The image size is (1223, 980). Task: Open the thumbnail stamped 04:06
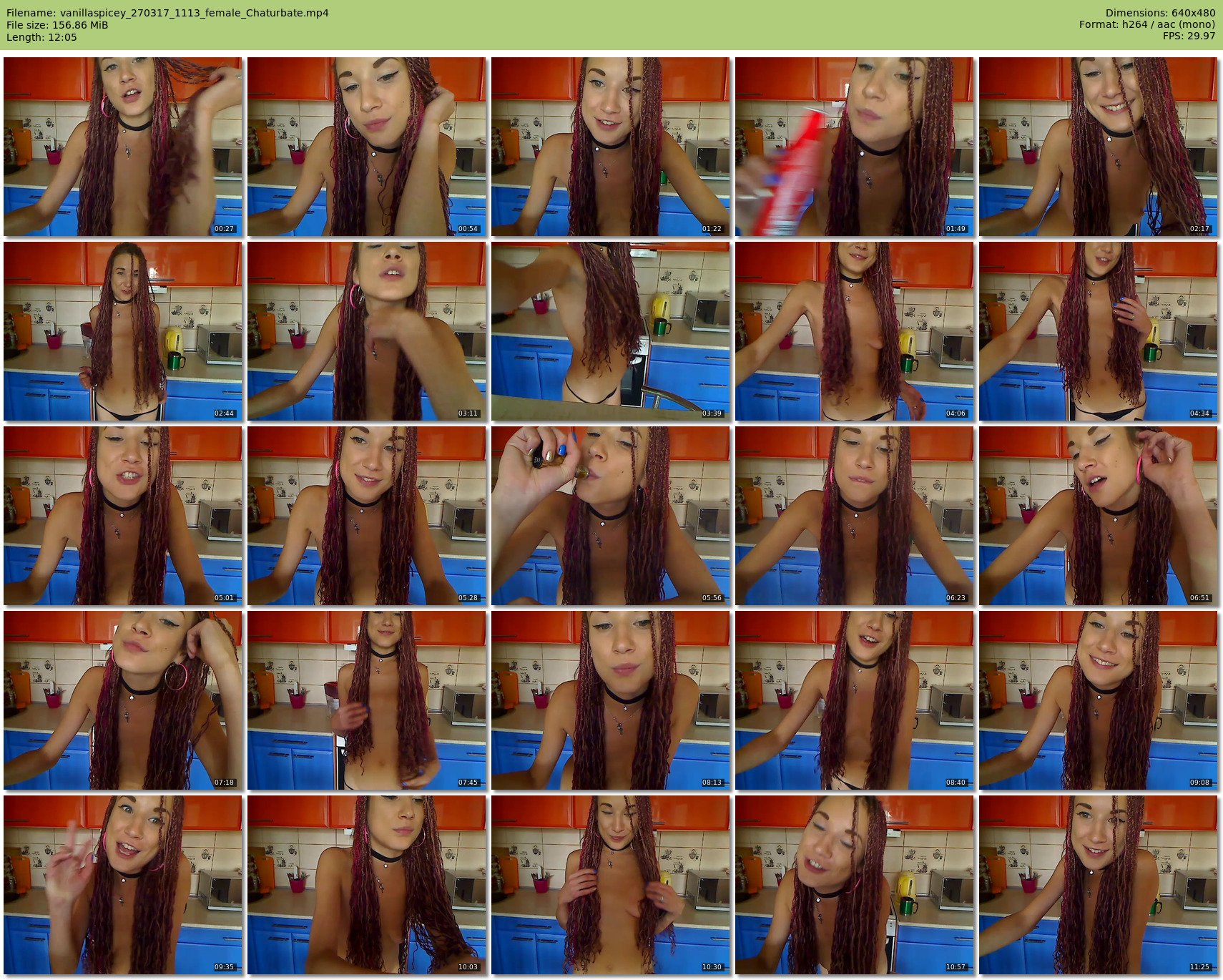pyautogui.click(x=855, y=331)
